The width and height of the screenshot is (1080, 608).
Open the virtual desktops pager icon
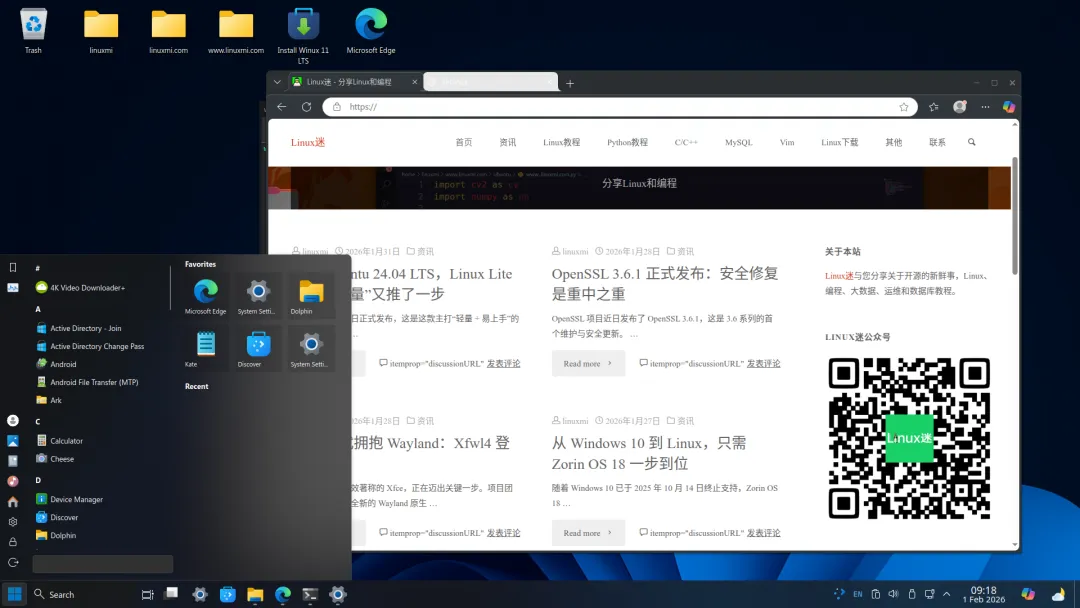[172, 592]
